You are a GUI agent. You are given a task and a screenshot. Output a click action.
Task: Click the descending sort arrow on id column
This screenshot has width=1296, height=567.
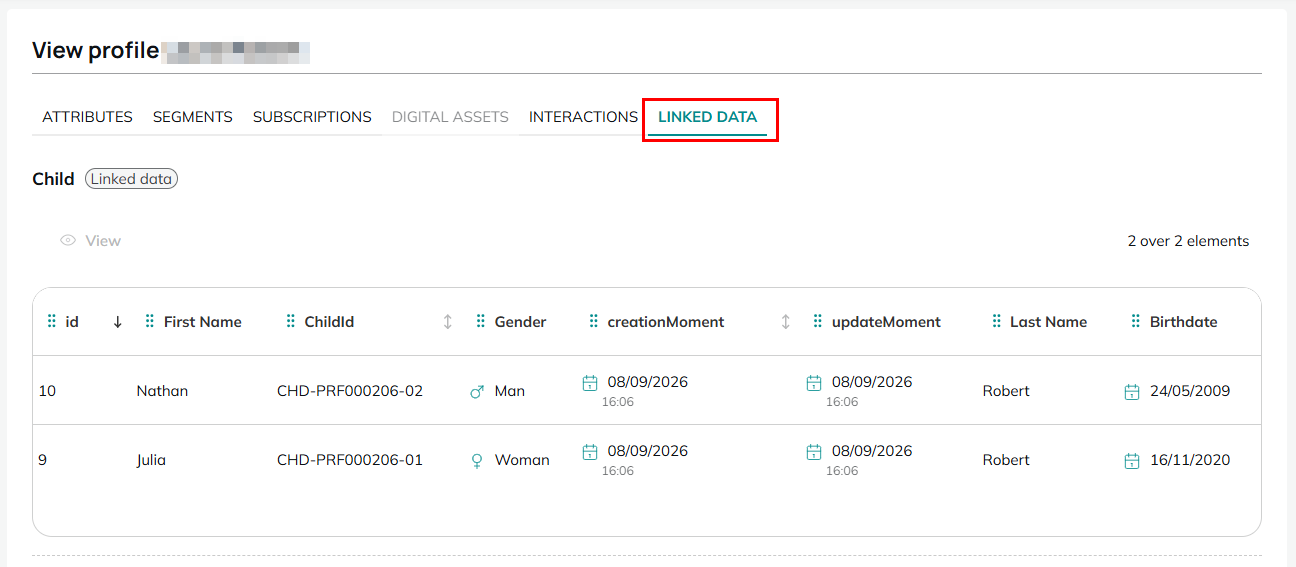[117, 322]
